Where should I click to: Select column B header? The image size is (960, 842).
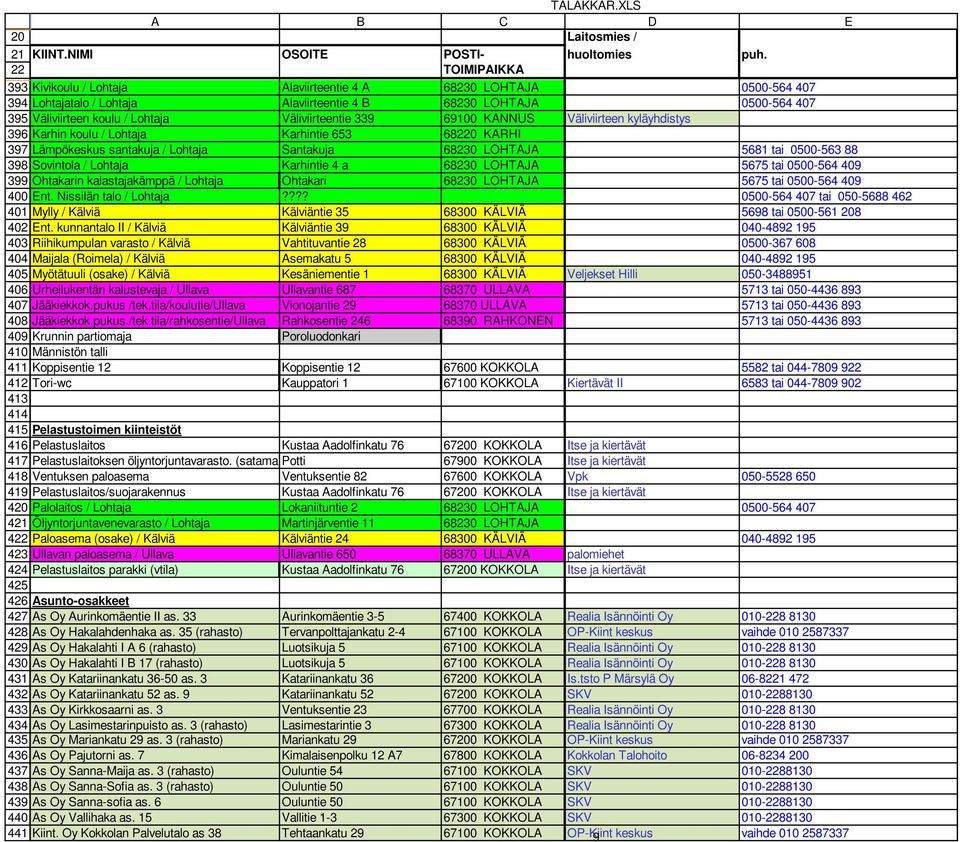click(x=360, y=21)
